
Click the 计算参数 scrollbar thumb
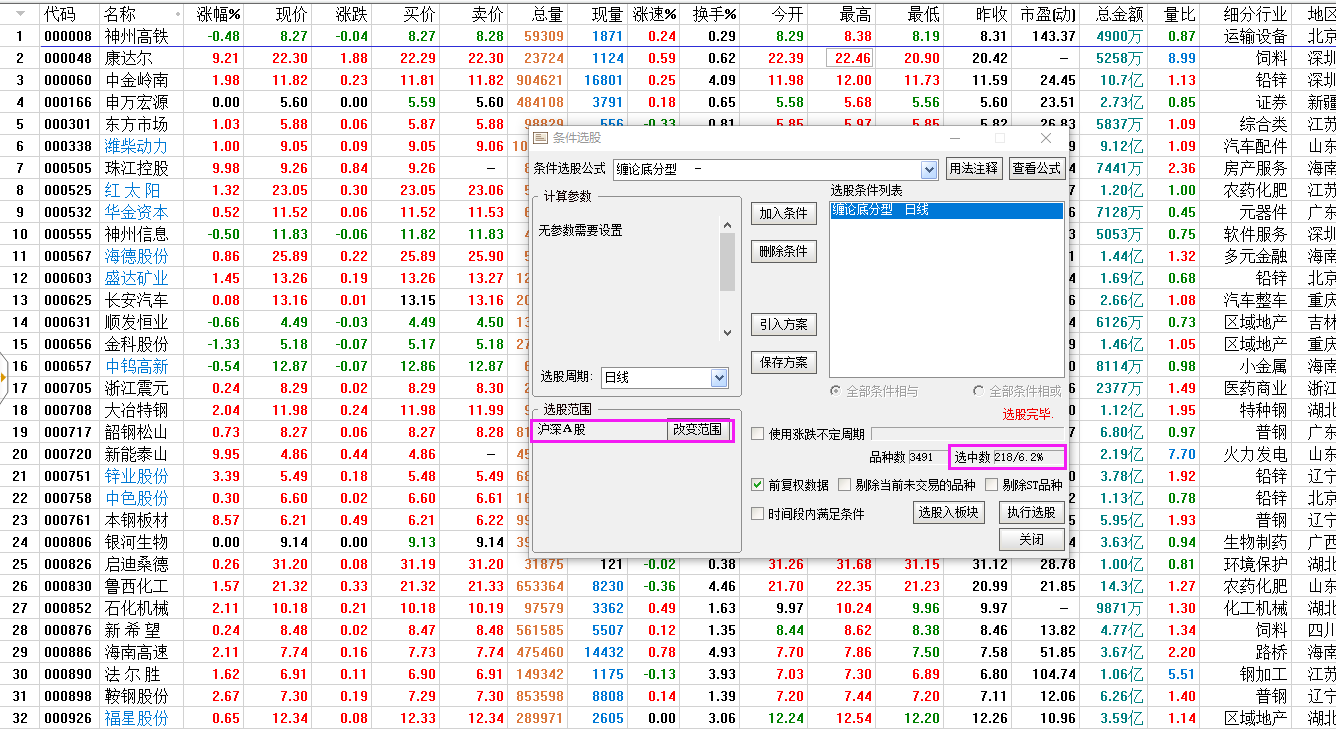[727, 260]
